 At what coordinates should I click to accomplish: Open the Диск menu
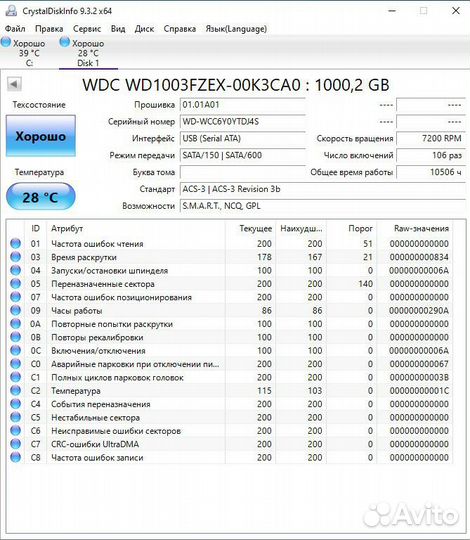pos(144,29)
